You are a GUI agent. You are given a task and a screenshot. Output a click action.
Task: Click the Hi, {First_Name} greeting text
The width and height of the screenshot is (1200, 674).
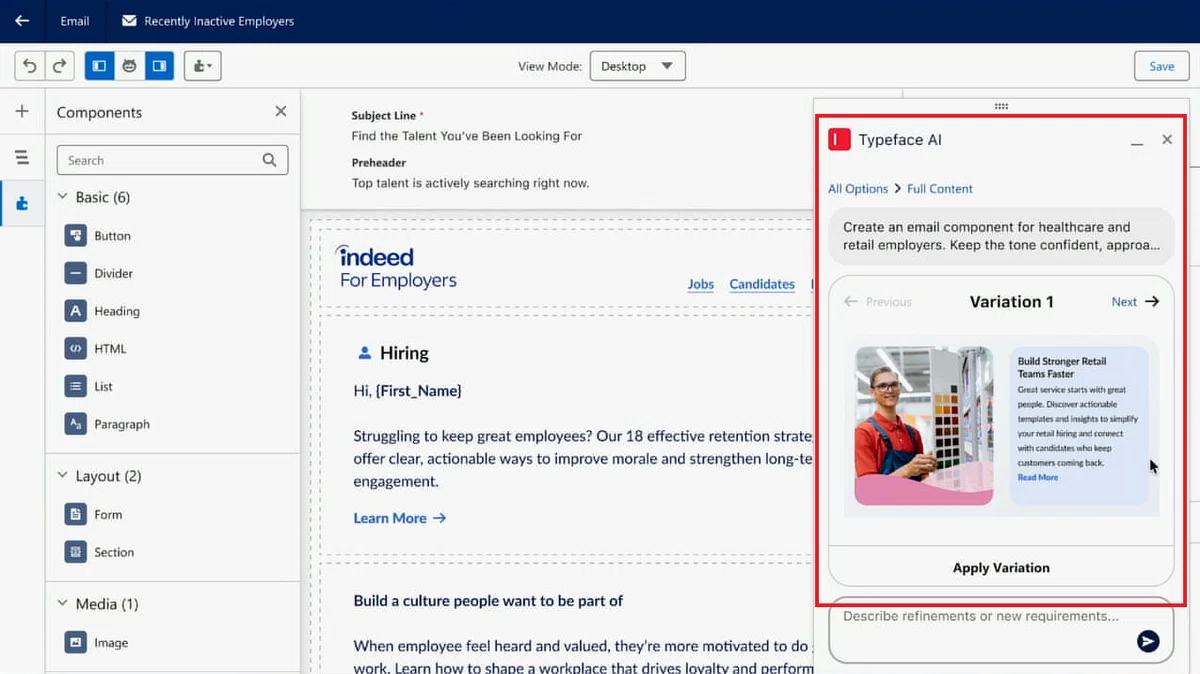pos(408,391)
